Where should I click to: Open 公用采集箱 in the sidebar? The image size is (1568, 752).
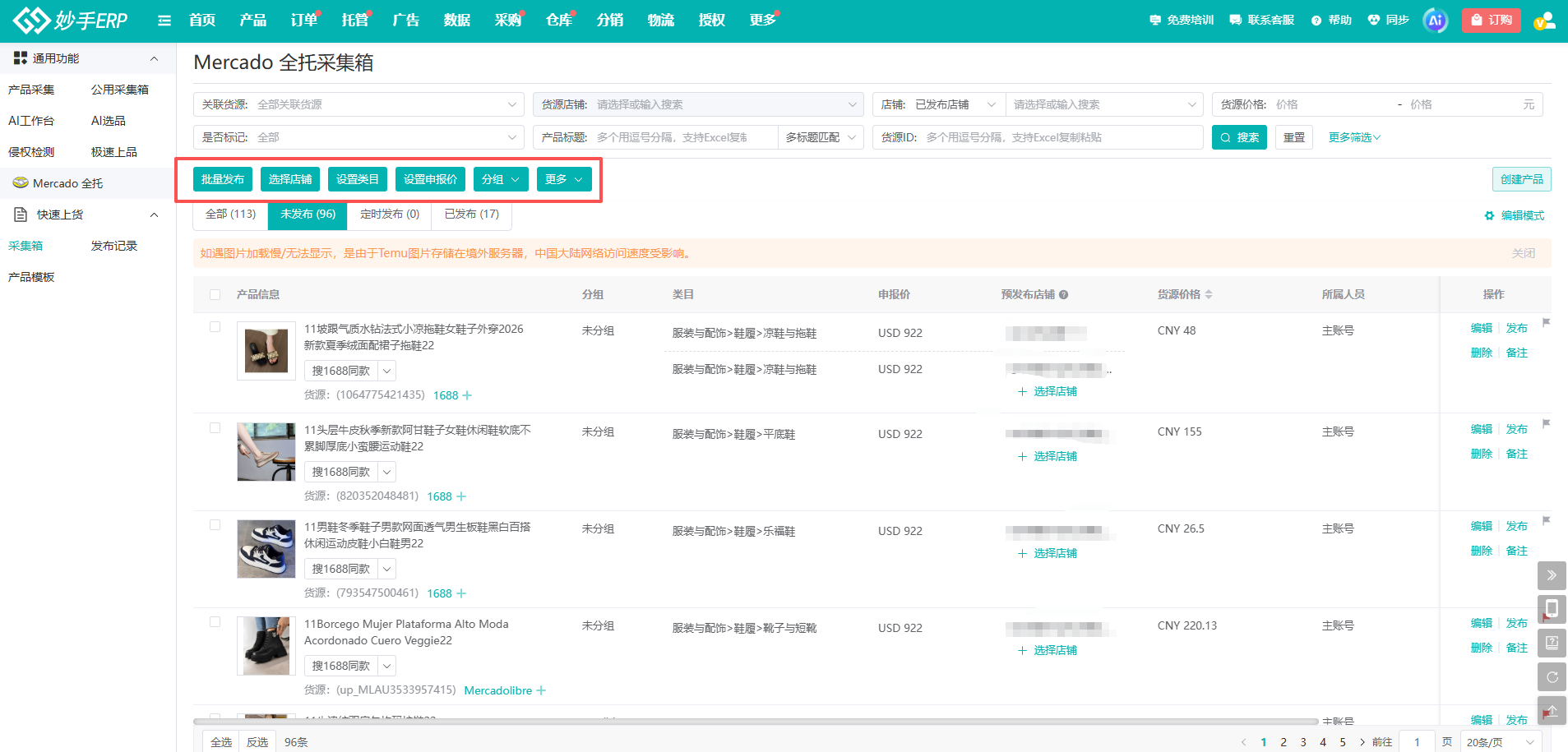[120, 90]
